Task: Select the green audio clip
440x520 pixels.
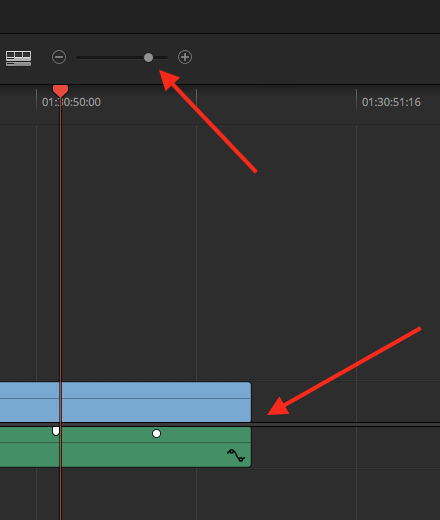Action: pos(125,447)
